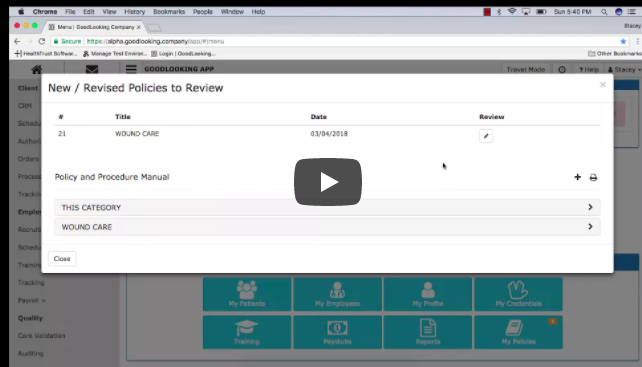Open Notification Center icon

point(632,12)
